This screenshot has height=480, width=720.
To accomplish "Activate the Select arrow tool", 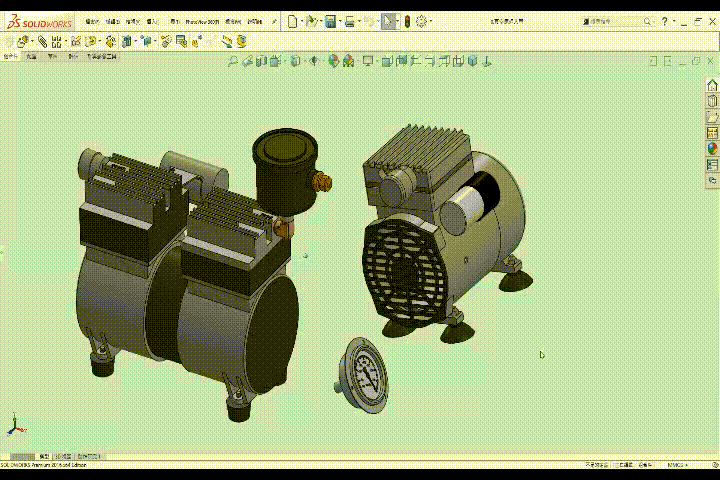I will coord(389,21).
